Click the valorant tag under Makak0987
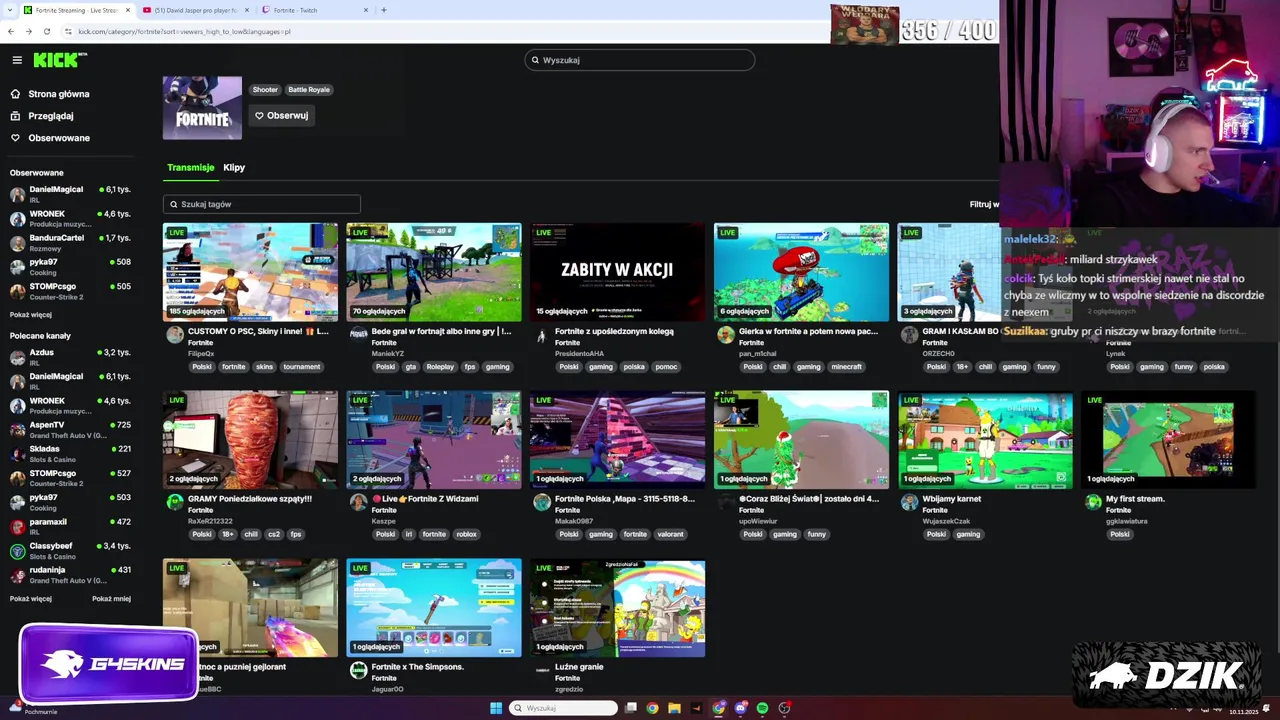 tap(671, 534)
